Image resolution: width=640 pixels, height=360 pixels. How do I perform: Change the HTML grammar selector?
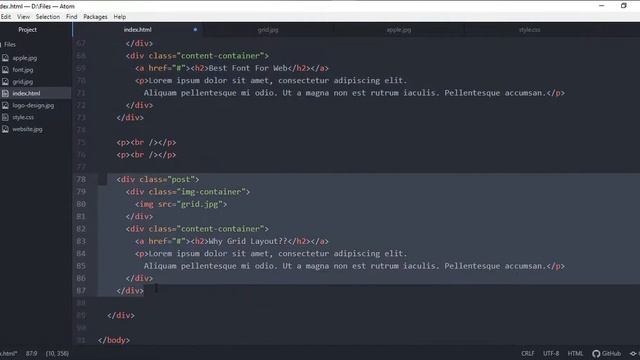pyautogui.click(x=575, y=353)
